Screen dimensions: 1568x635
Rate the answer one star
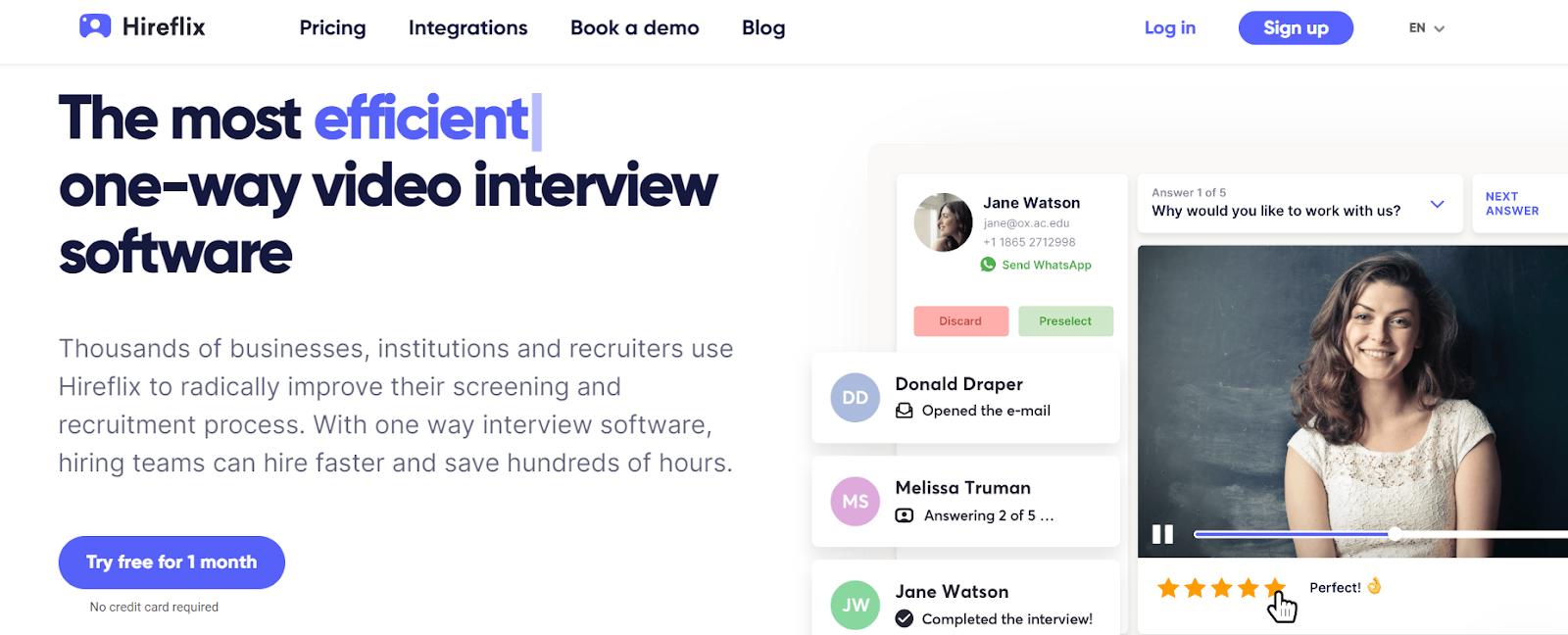tap(1168, 588)
